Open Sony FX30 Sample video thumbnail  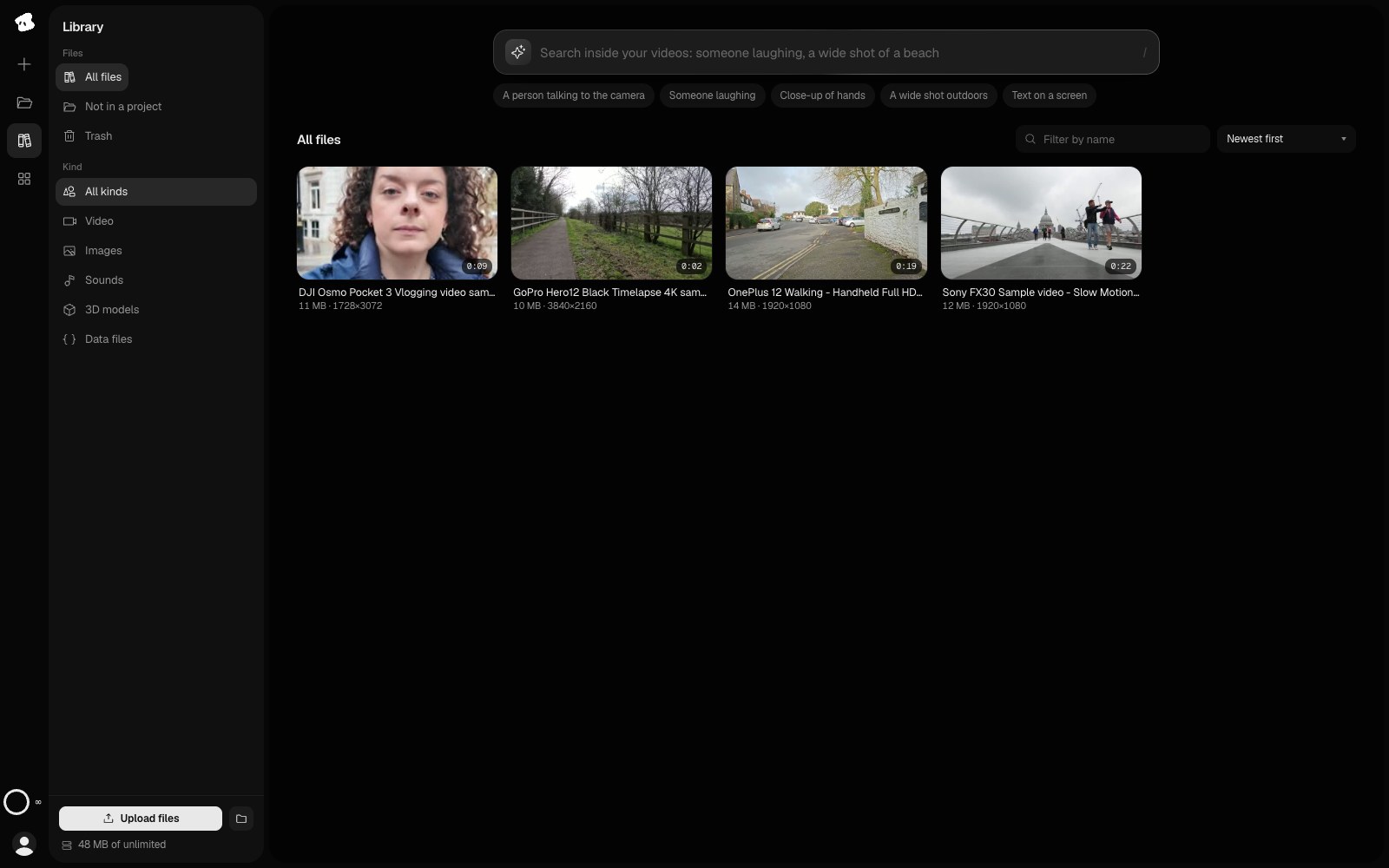click(1041, 223)
